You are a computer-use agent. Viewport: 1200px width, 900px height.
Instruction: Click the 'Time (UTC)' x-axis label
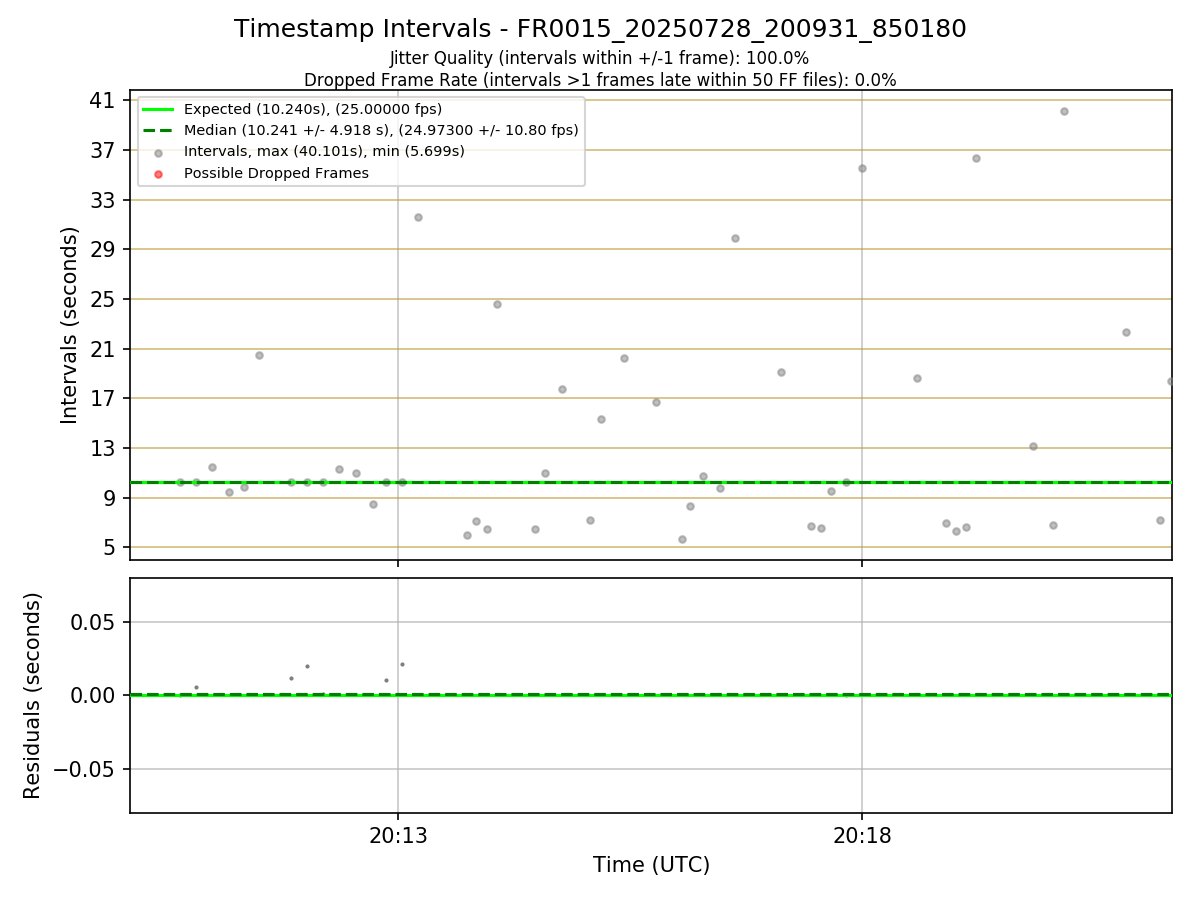pos(651,865)
